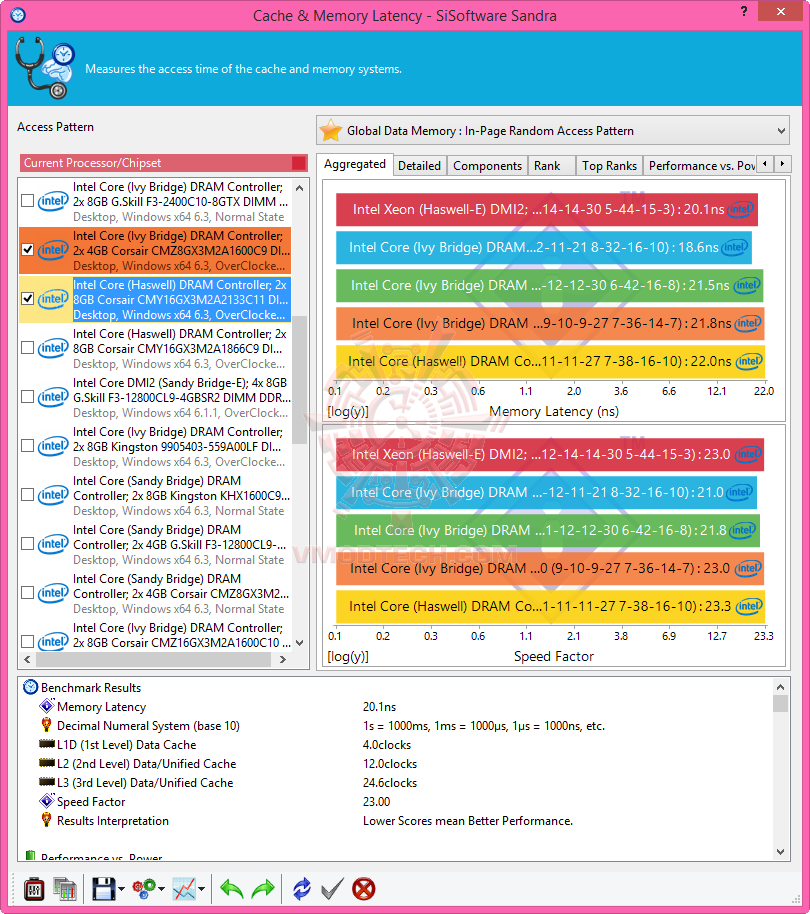Screen dimensions: 810x914
Task: Click the tab strip right scroll arrow
Action: (x=782, y=164)
